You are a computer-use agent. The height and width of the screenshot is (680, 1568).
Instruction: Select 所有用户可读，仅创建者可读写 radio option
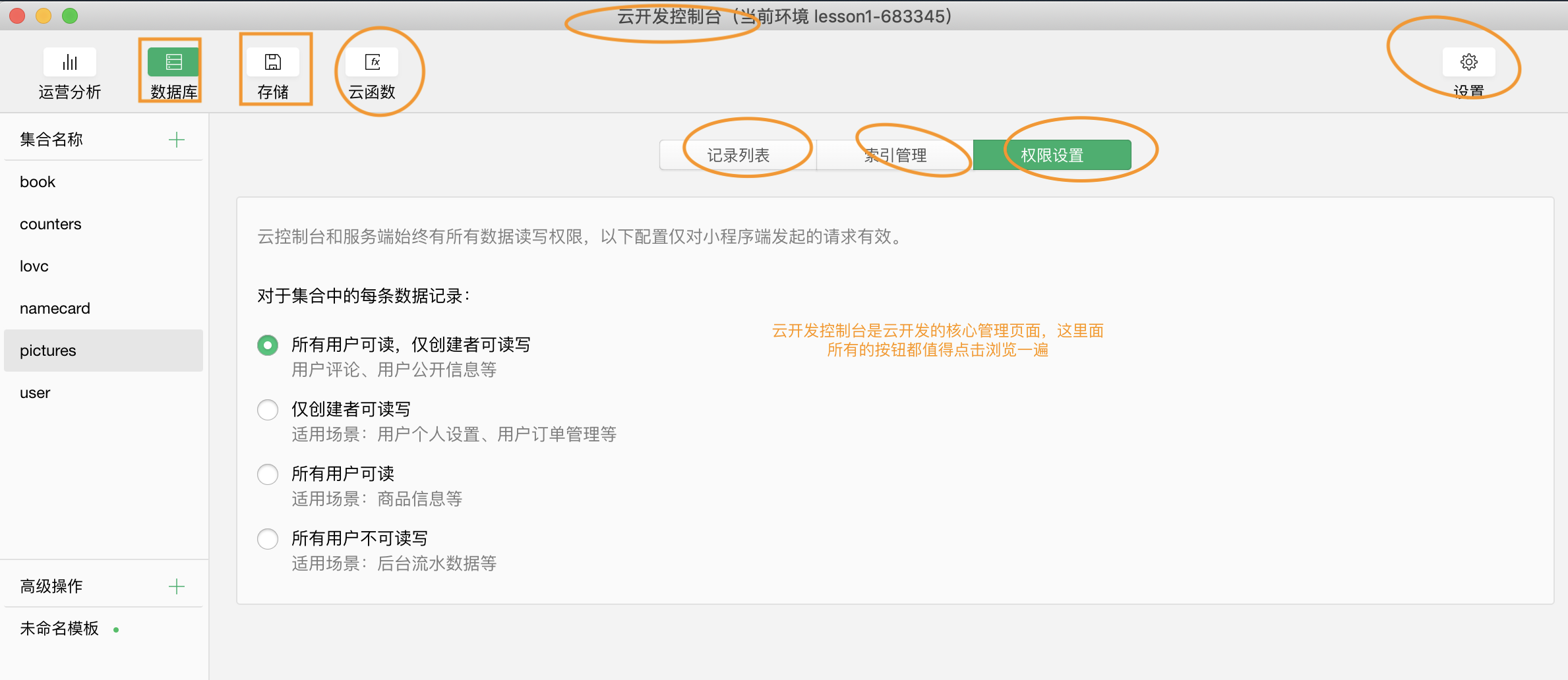268,345
